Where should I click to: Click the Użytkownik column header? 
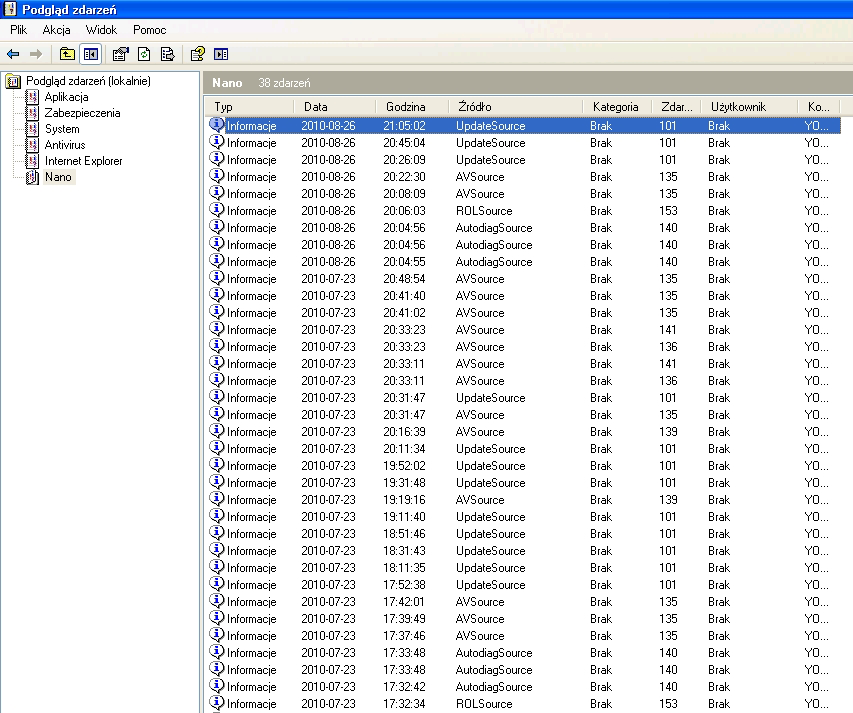pos(750,107)
